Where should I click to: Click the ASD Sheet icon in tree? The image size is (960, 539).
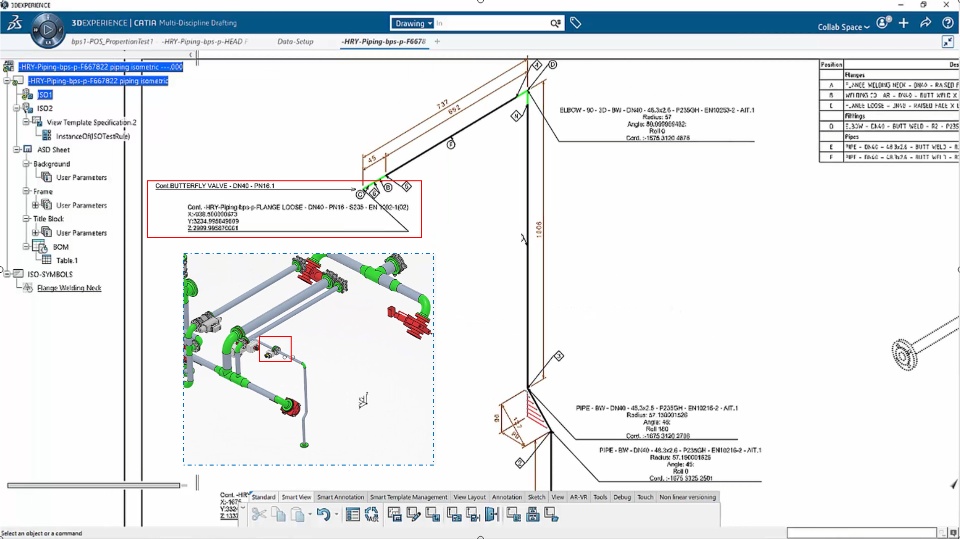pos(28,149)
